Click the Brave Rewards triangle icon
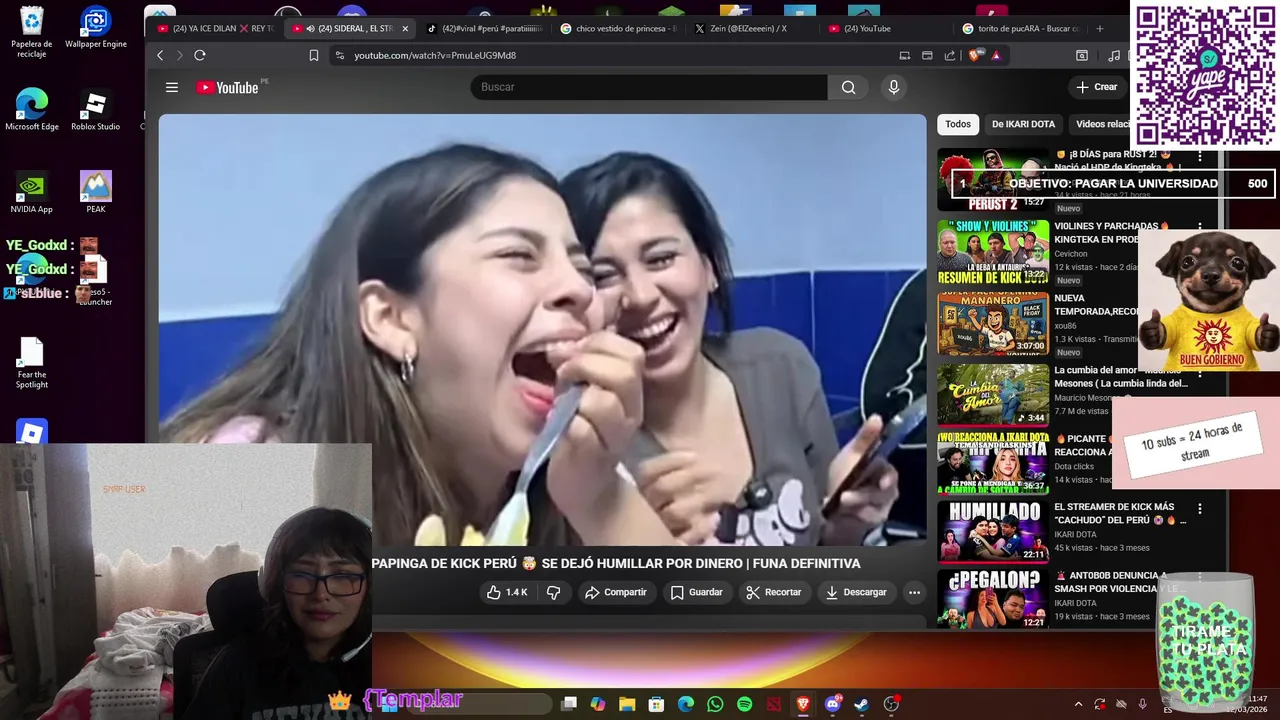Screen dimensions: 1280x720 click(x=996, y=55)
